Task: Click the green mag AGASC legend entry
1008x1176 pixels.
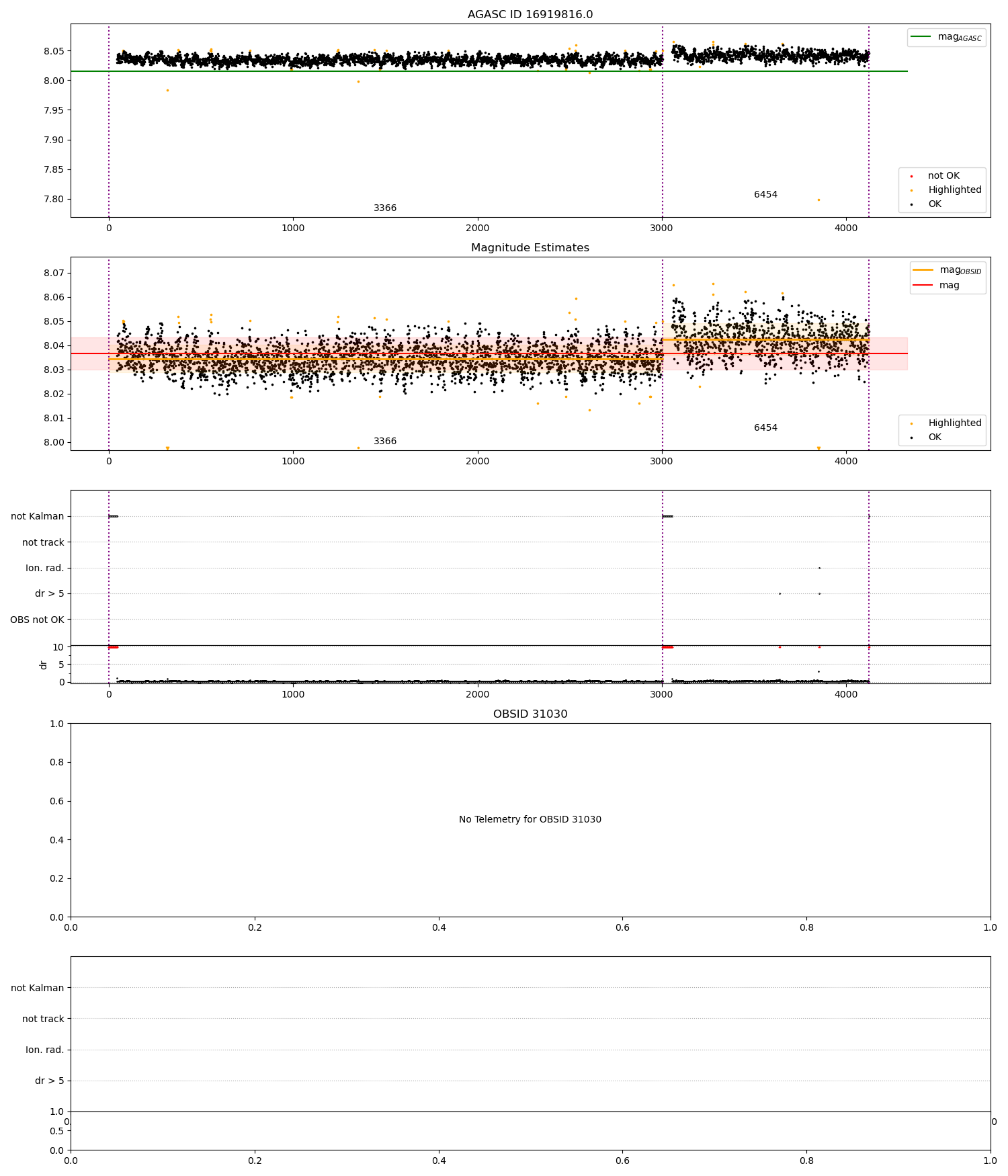Action: (946, 37)
